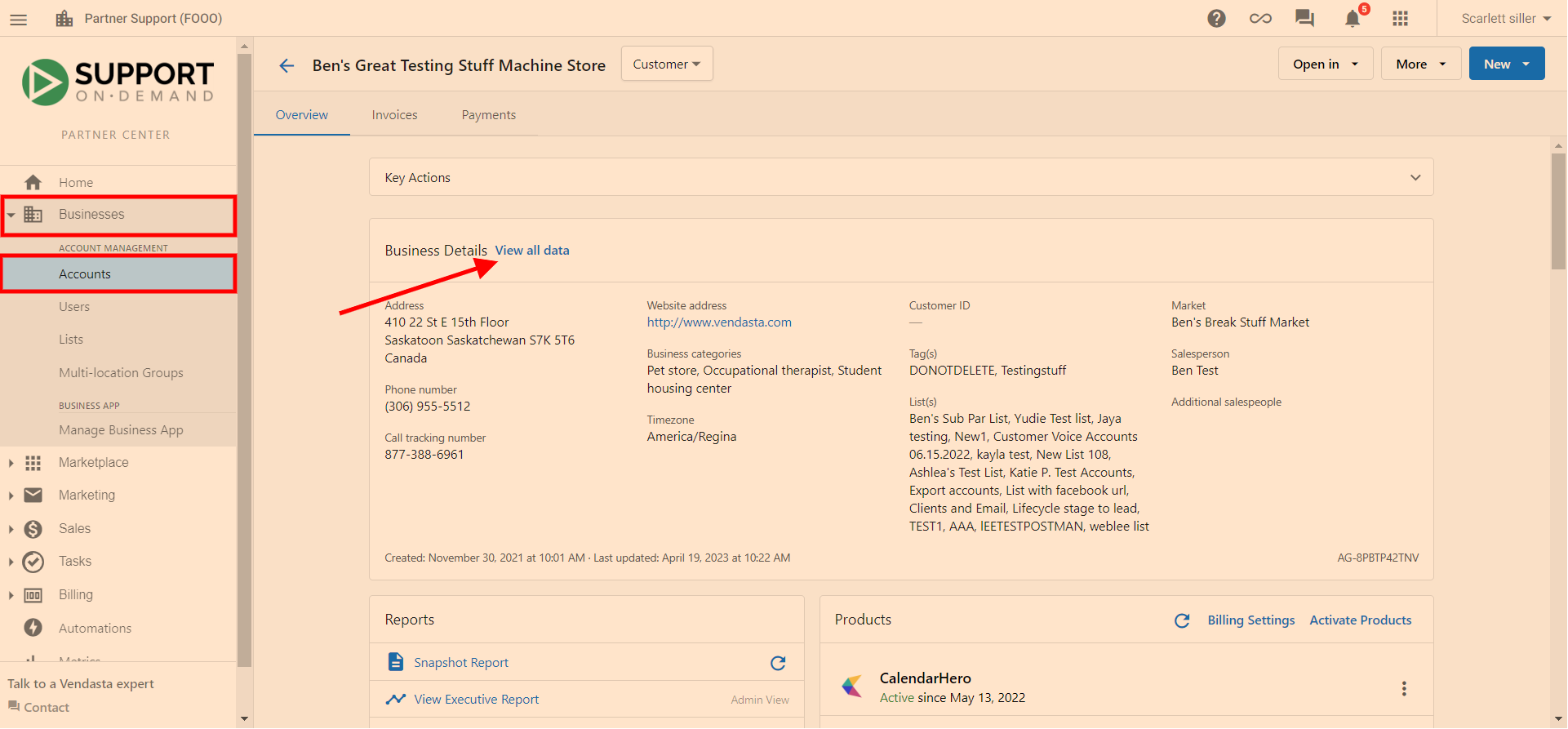Click the infinity loop icon in header
The height and width of the screenshot is (729, 1568).
point(1260,18)
